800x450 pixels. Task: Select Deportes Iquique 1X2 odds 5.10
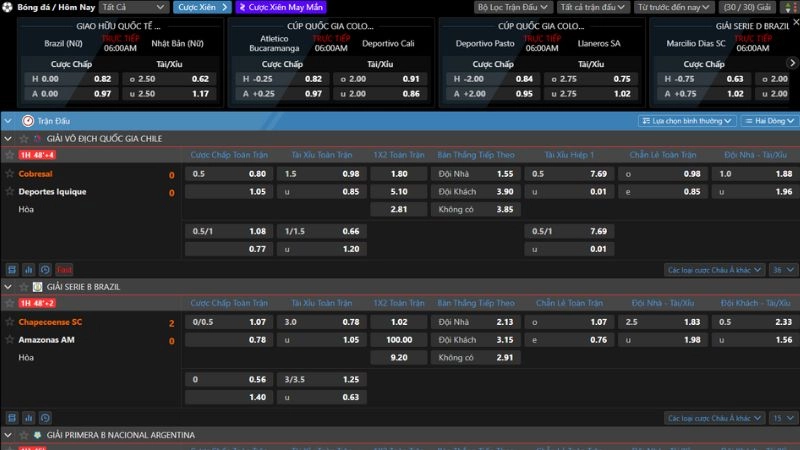pos(398,192)
